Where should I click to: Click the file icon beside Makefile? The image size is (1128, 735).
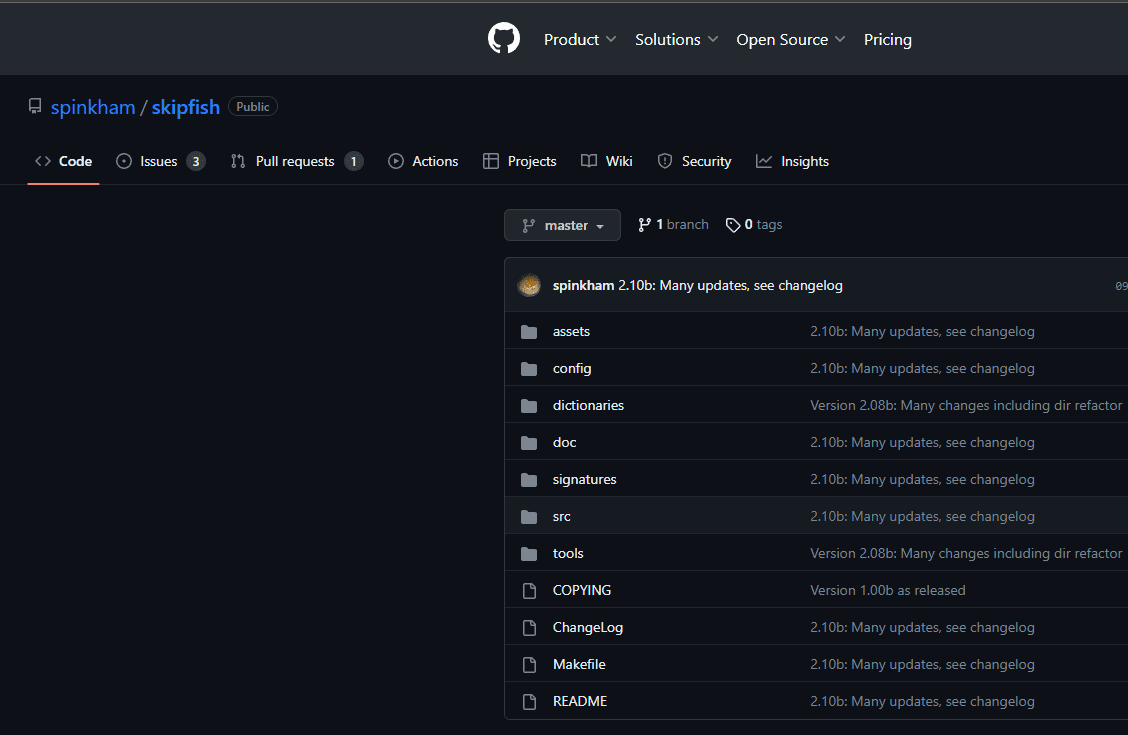pyautogui.click(x=529, y=665)
